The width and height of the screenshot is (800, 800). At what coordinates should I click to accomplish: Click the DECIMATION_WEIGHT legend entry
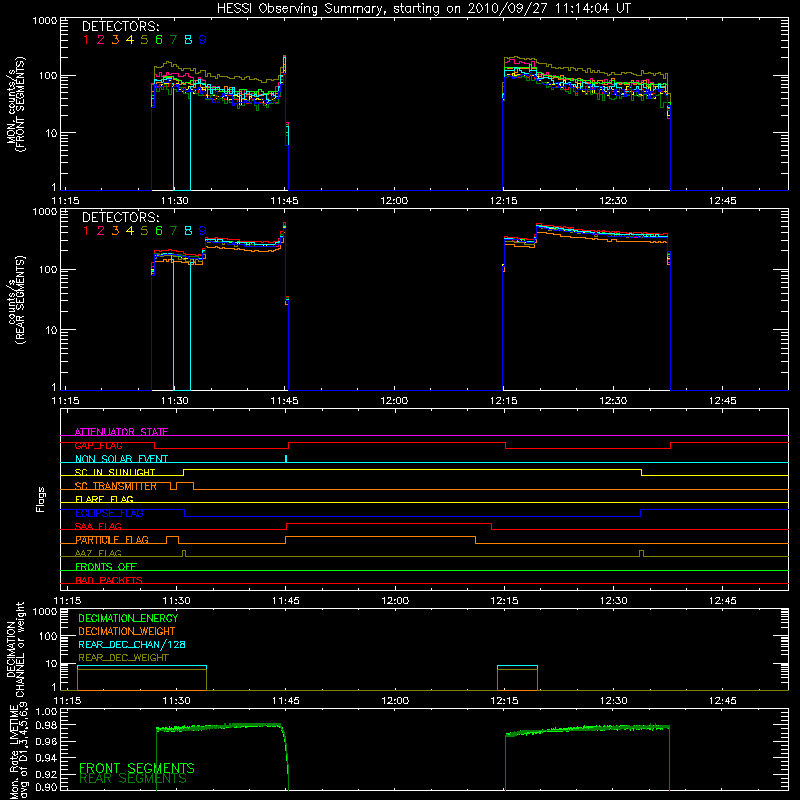pyautogui.click(x=127, y=632)
